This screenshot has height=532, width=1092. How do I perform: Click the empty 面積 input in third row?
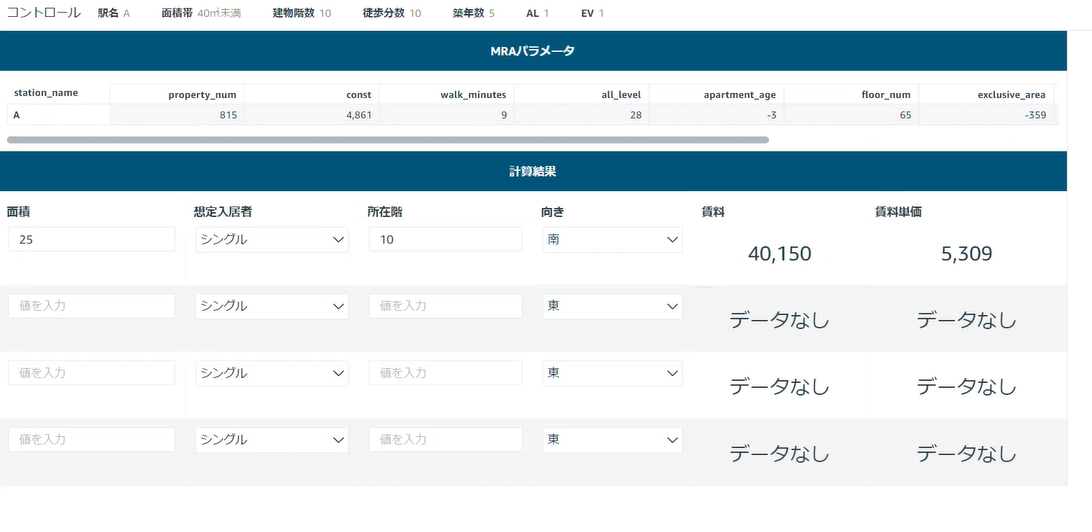click(x=91, y=373)
